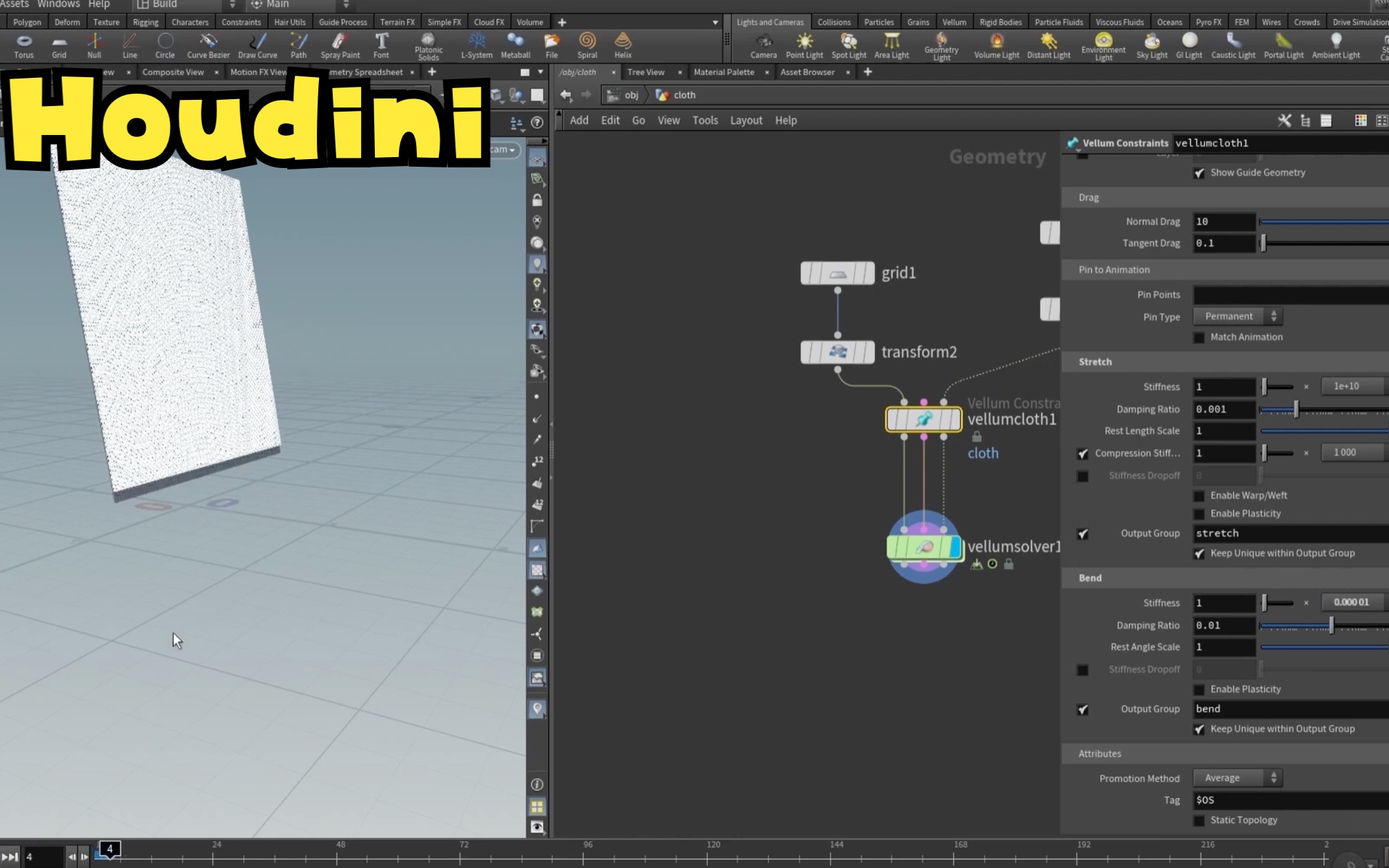1389x868 pixels.
Task: Add a Portal Light
Action: tap(1283, 45)
